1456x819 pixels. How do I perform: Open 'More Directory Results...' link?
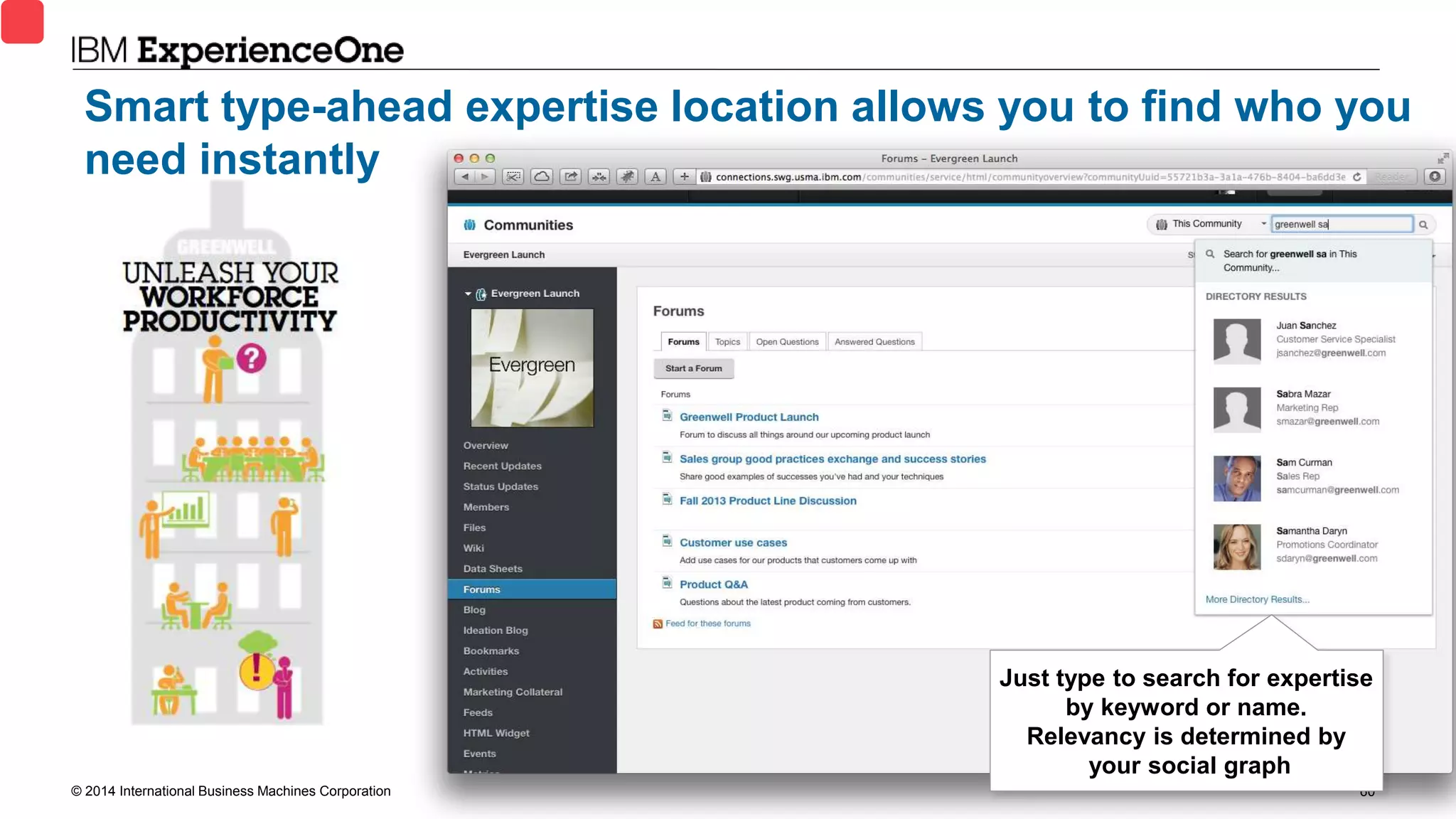[x=1258, y=599]
